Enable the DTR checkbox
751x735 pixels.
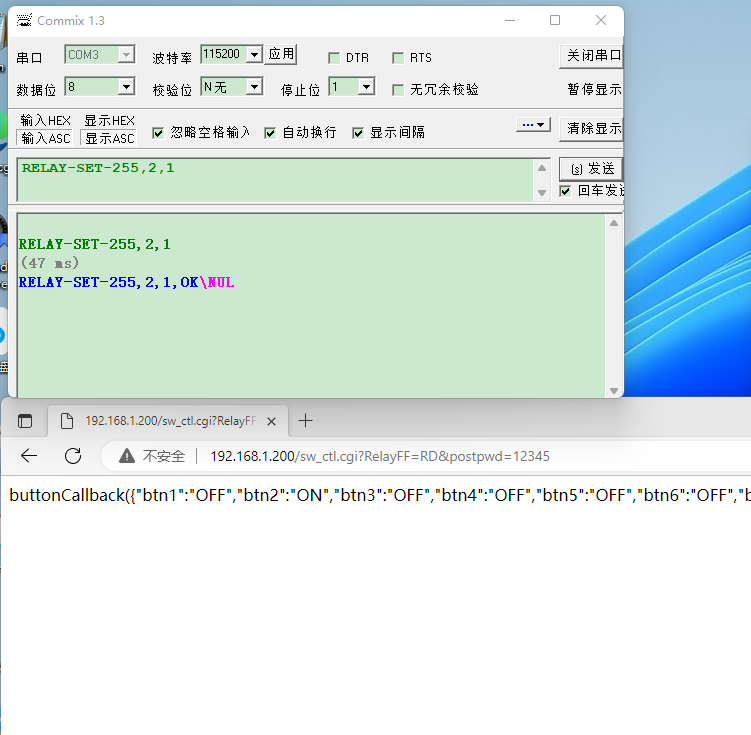334,58
